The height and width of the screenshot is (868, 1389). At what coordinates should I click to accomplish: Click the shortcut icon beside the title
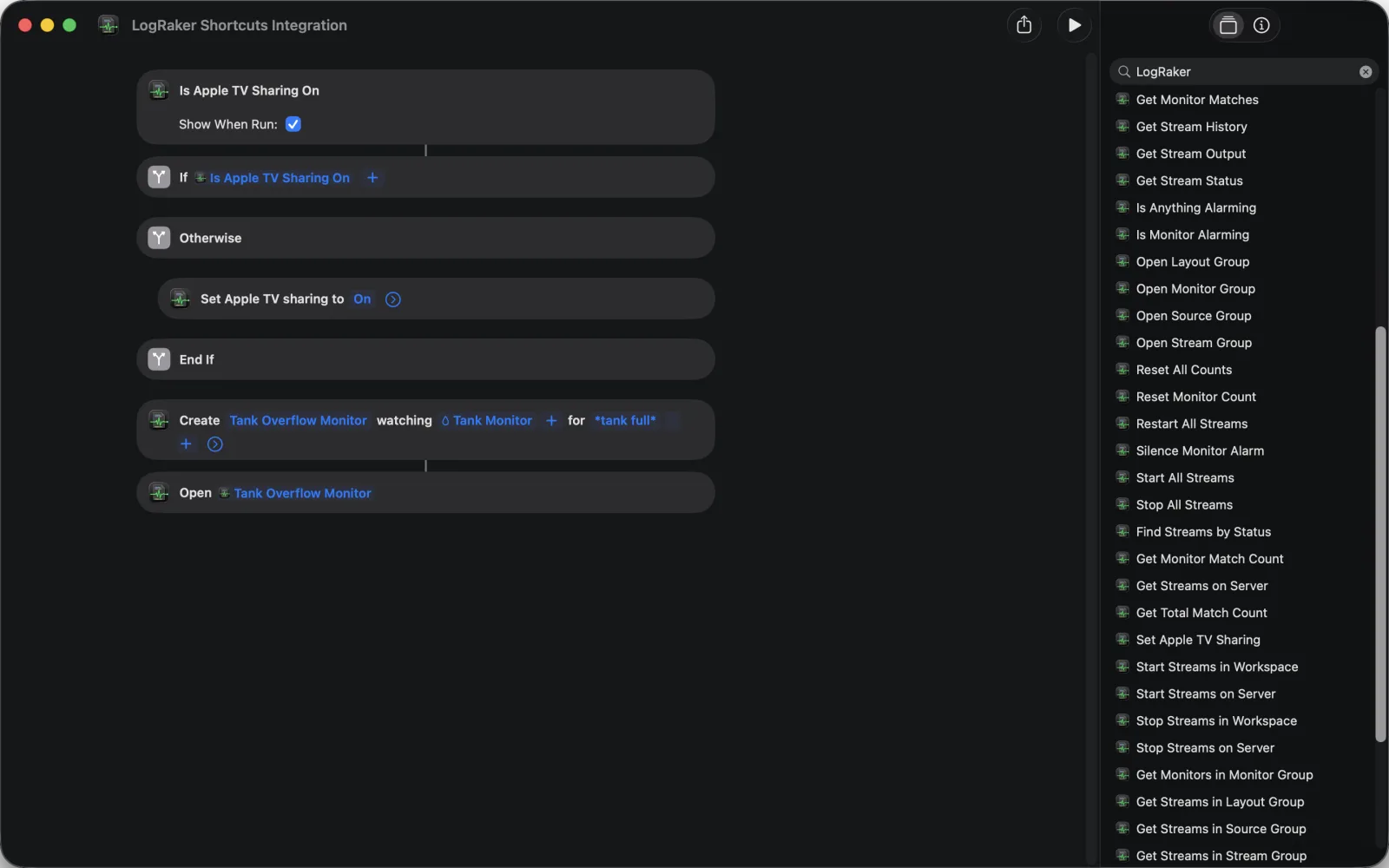(109, 25)
